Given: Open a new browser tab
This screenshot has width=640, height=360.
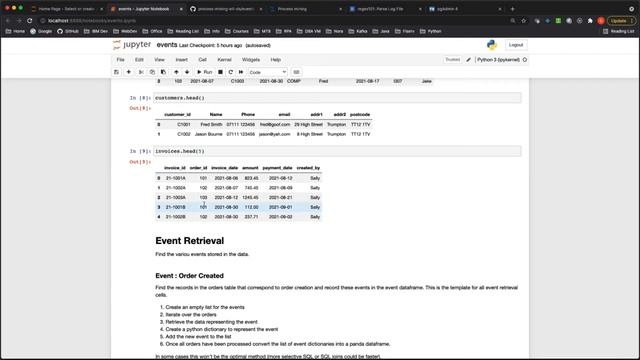Looking at the screenshot, I should pyautogui.click(x=512, y=9).
